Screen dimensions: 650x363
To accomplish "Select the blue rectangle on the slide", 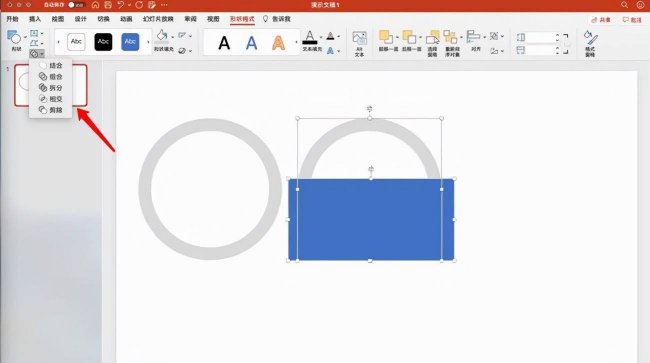I will tap(371, 220).
